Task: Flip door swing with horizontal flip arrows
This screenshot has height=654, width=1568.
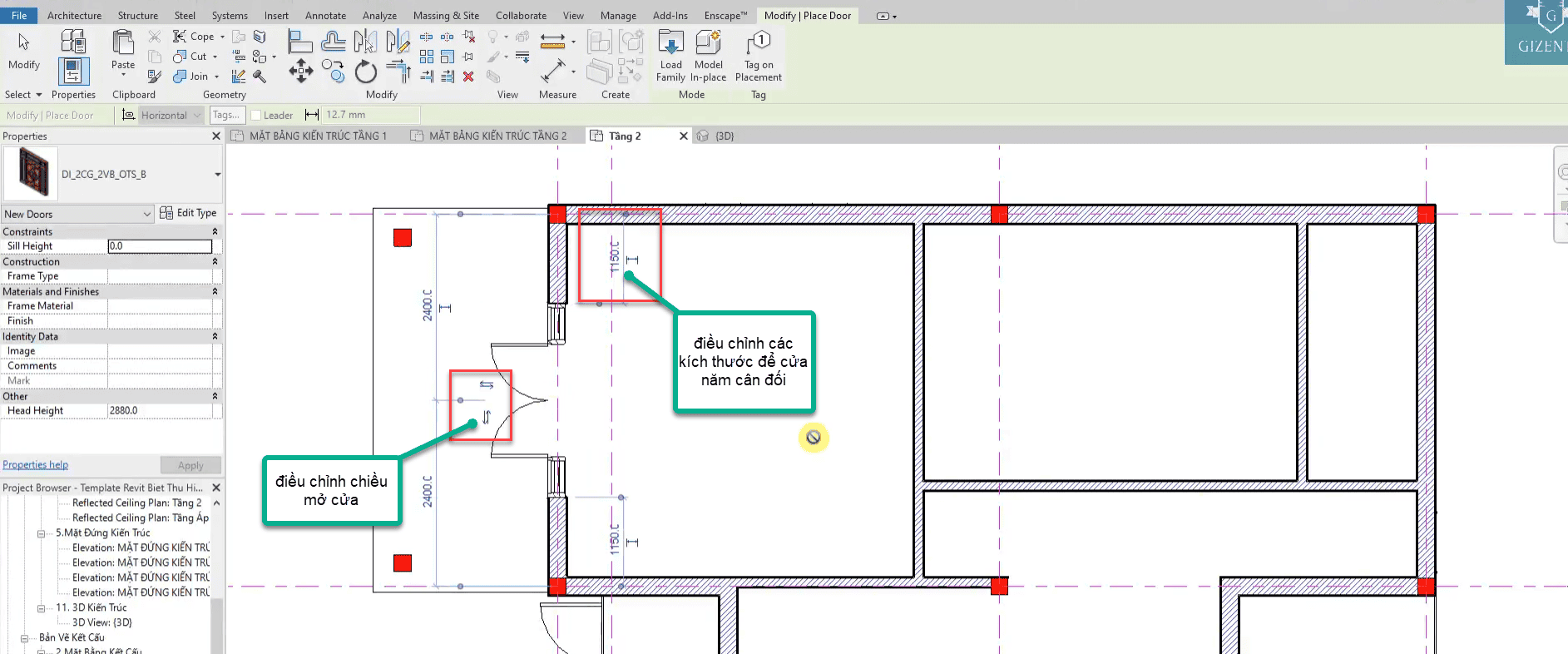Action: coord(487,384)
